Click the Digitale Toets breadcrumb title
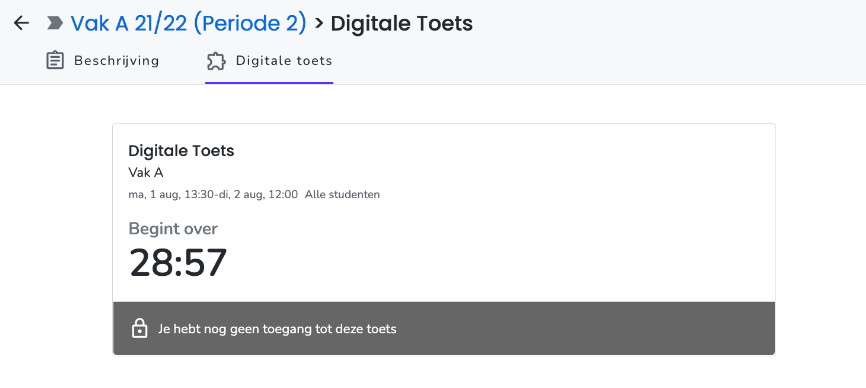Viewport: 866px width, 388px height. (402, 23)
